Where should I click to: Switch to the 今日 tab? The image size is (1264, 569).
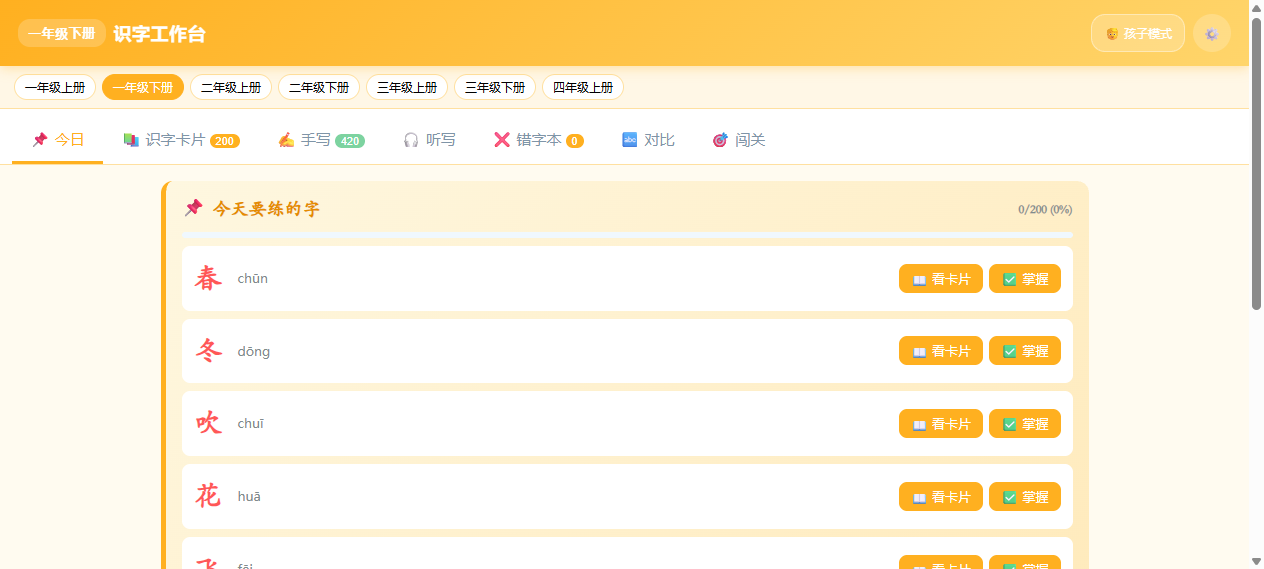point(58,140)
